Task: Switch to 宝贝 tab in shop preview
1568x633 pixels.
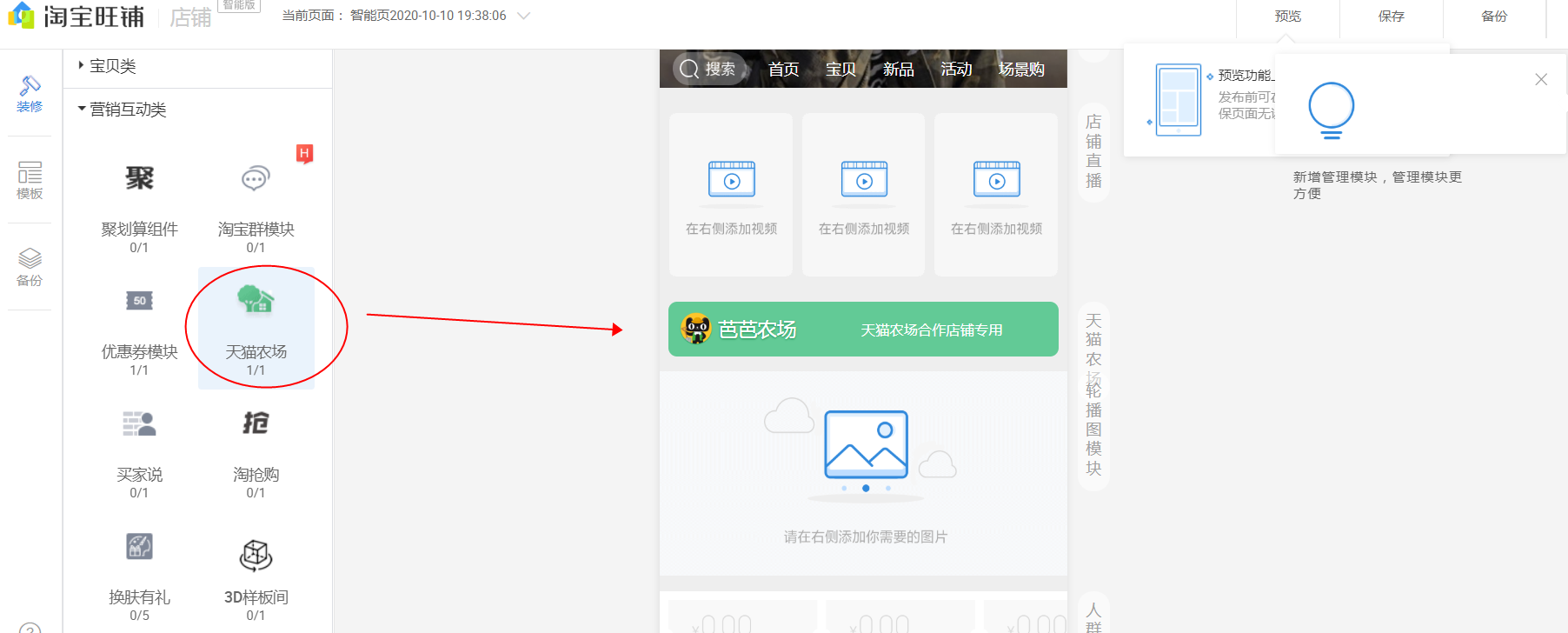Action: pos(840,69)
